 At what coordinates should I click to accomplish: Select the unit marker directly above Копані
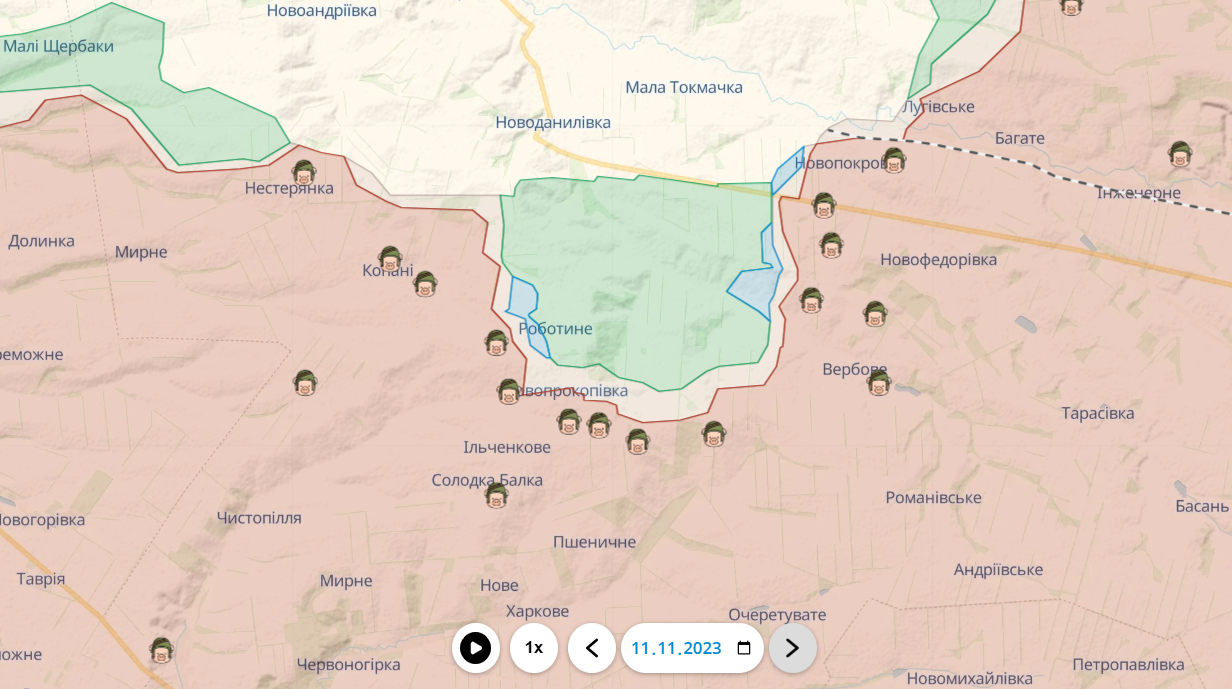pos(389,259)
